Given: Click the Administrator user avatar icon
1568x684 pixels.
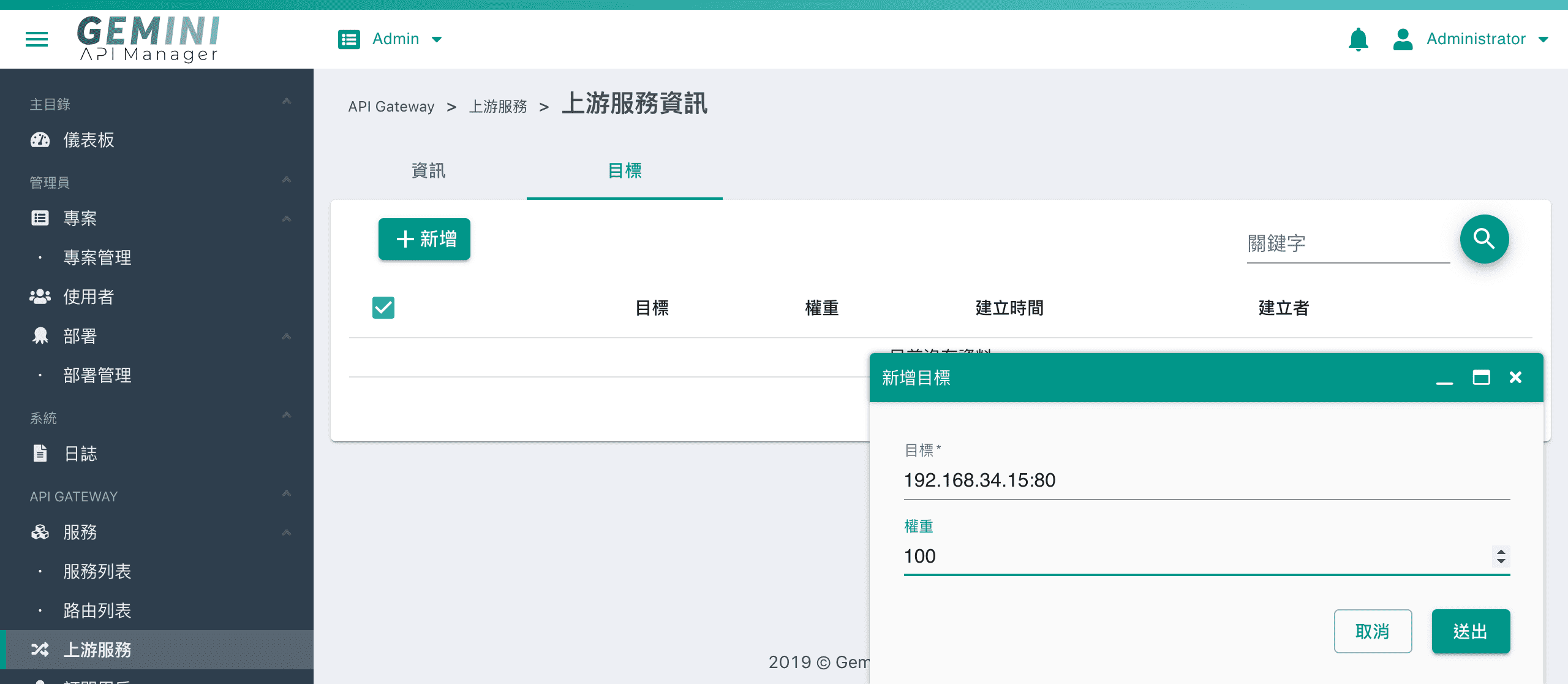Looking at the screenshot, I should point(1403,39).
